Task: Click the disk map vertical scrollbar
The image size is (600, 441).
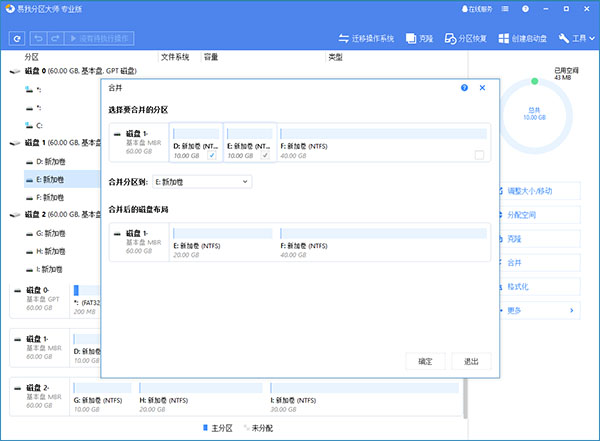Action: point(465,398)
